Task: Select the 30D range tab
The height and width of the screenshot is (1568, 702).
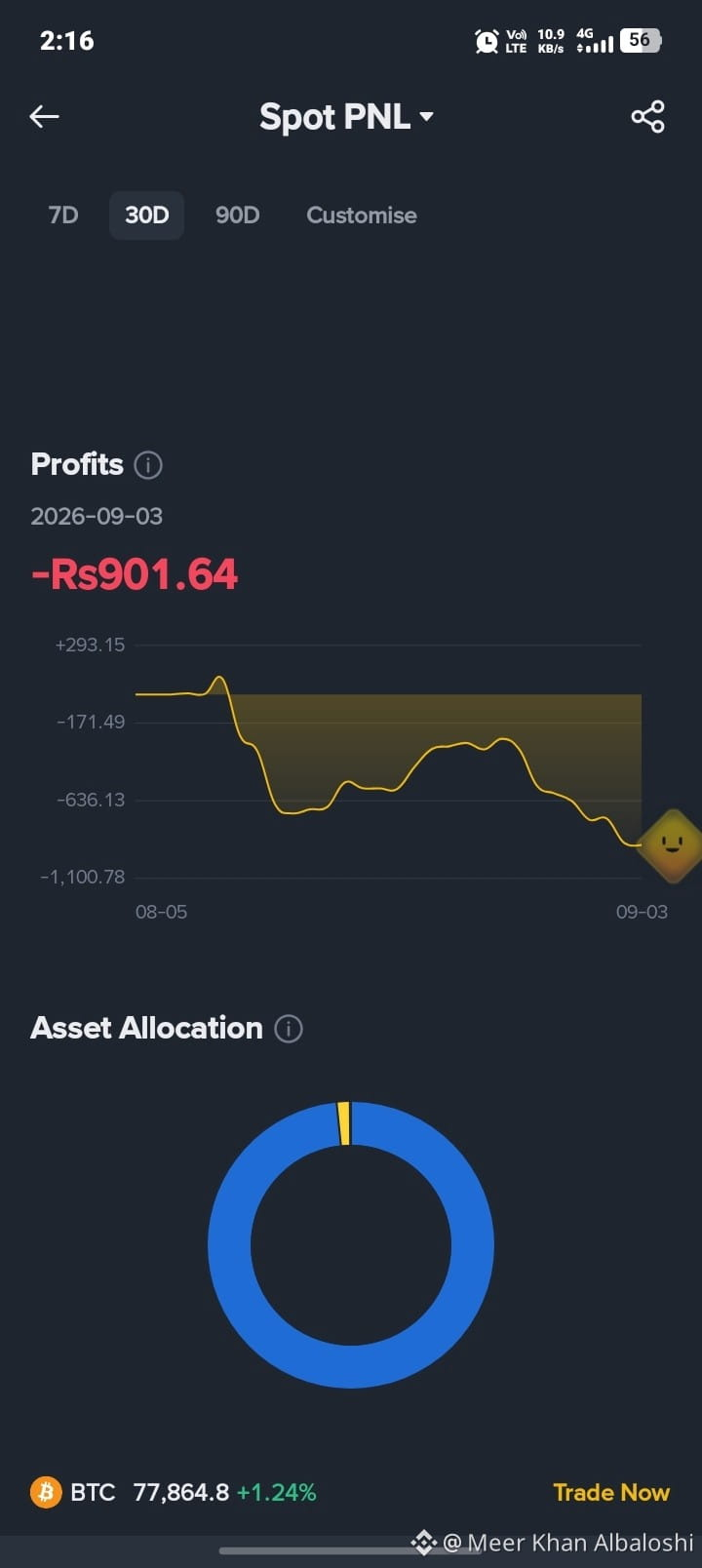Action: click(x=146, y=216)
